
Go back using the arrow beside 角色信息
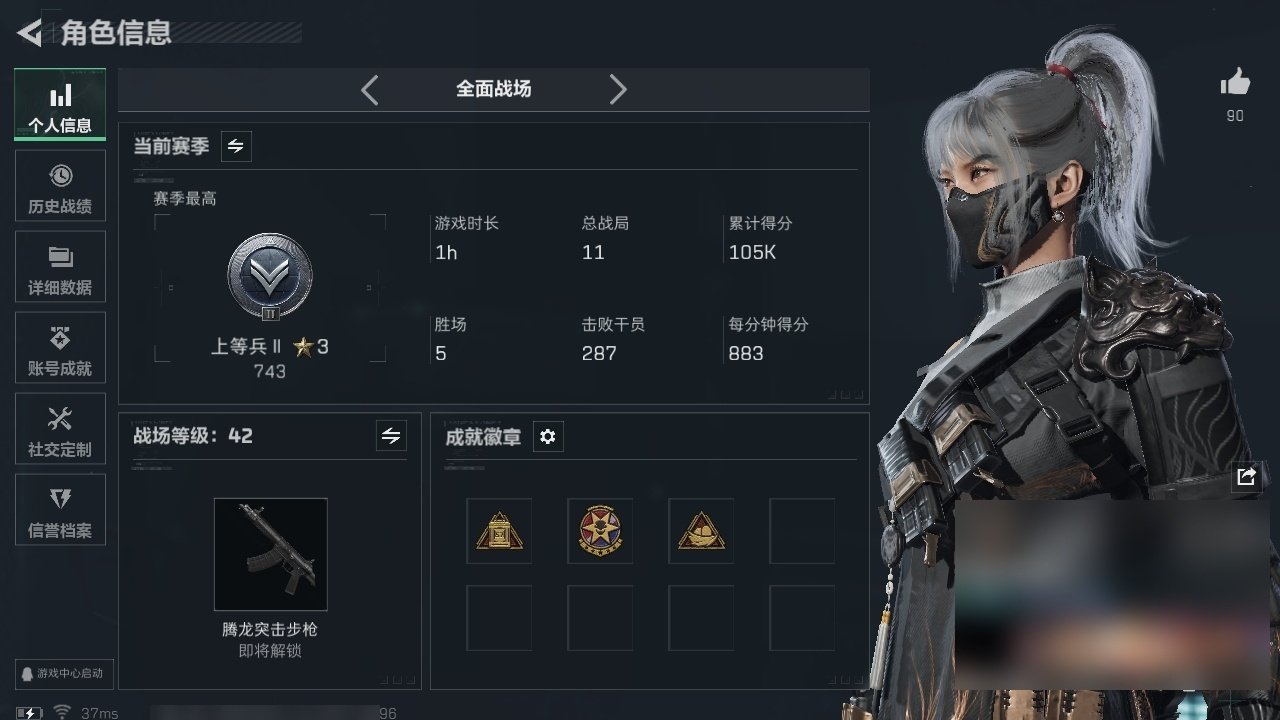29,33
